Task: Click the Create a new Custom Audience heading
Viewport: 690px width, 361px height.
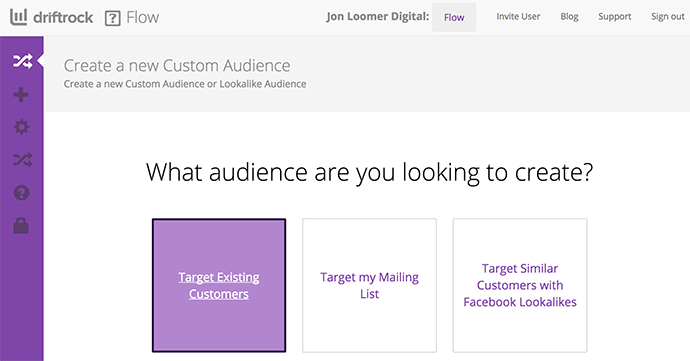Action: click(177, 66)
